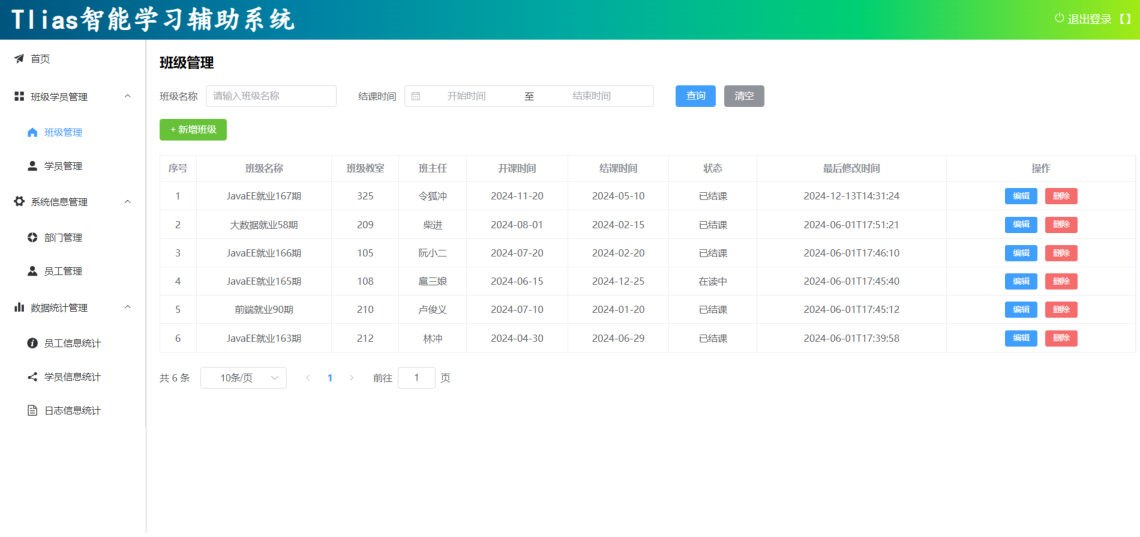The width and height of the screenshot is (1140, 537).
Task: Edit the 前端就业90期 row
Action: (1021, 310)
